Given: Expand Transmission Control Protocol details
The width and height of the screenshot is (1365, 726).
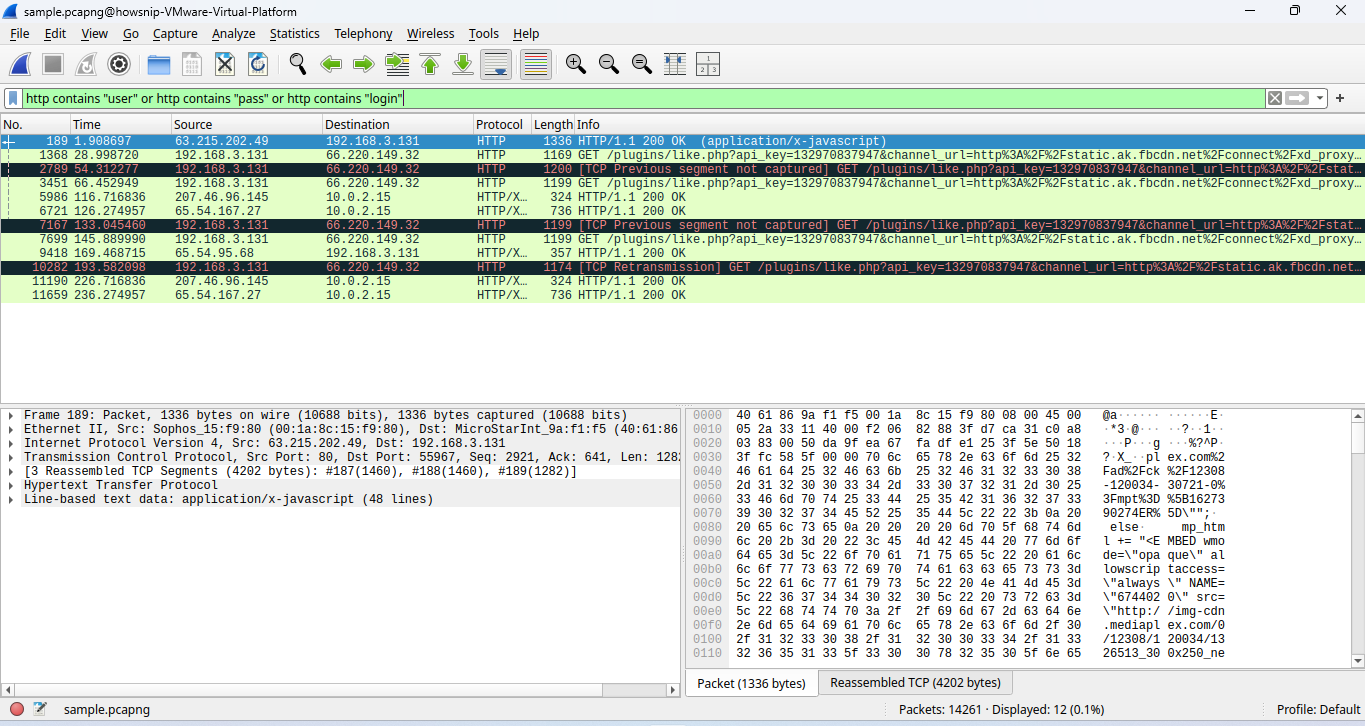Looking at the screenshot, I should pyautogui.click(x=11, y=457).
